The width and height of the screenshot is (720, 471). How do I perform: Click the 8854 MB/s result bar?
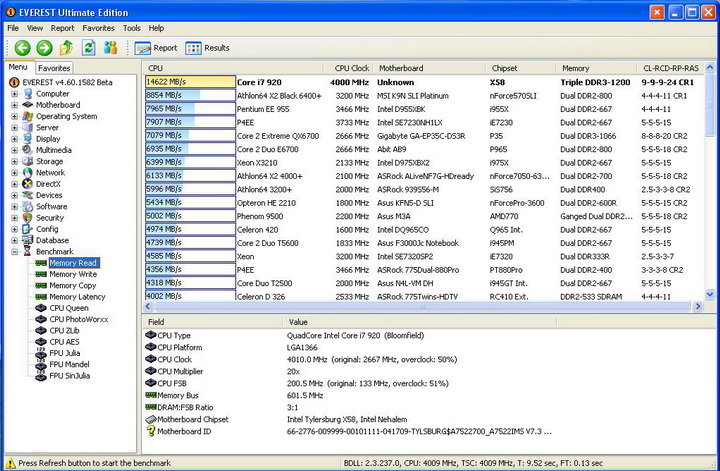coord(190,95)
